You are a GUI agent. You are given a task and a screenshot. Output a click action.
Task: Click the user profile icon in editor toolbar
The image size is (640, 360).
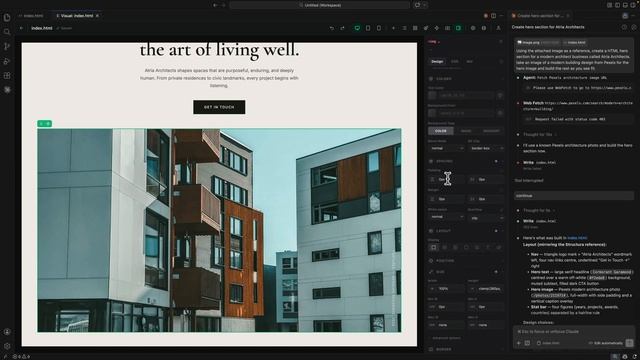pos(498,28)
